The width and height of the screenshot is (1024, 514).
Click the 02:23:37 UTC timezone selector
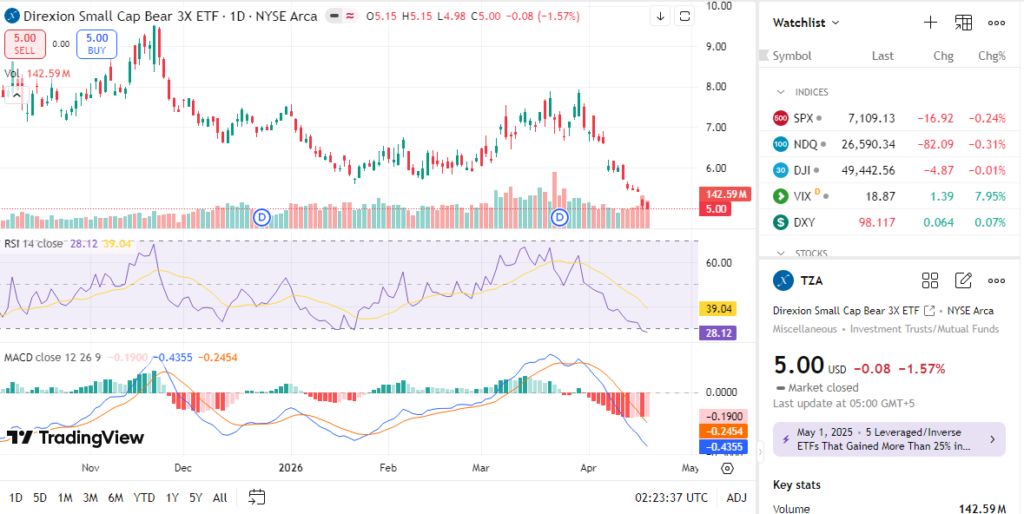pos(670,497)
